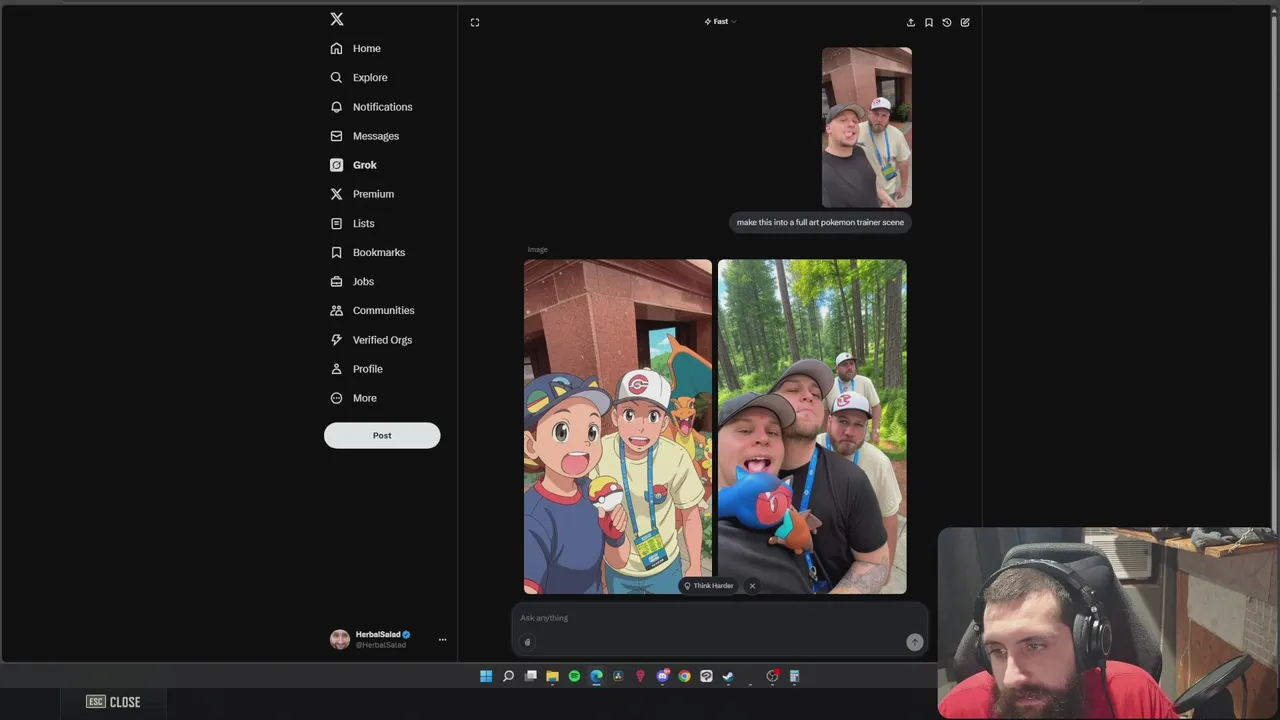
Task: Open Notifications in the sidebar
Action: (x=371, y=107)
